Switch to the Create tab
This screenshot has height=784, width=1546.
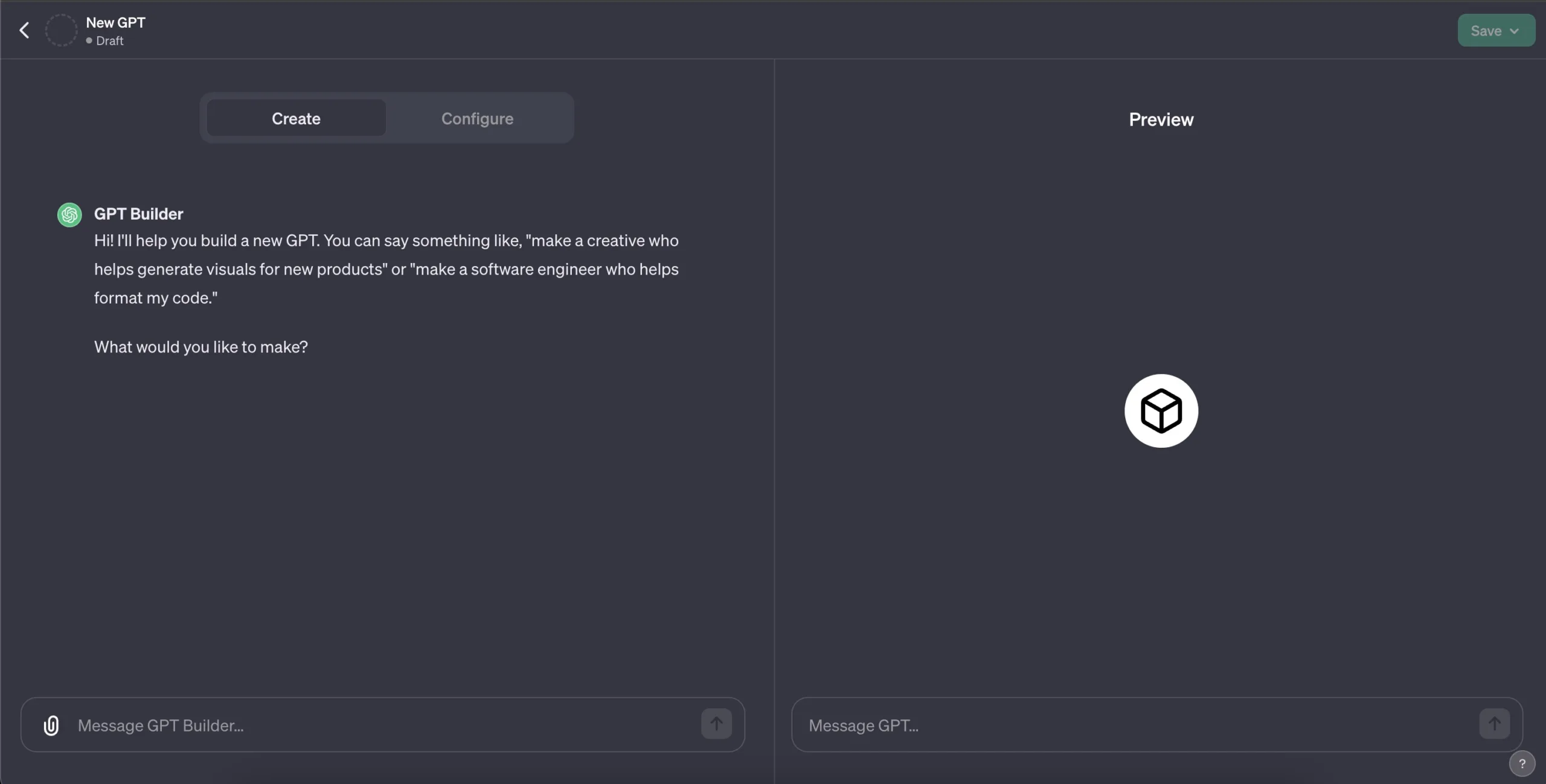pyautogui.click(x=296, y=118)
